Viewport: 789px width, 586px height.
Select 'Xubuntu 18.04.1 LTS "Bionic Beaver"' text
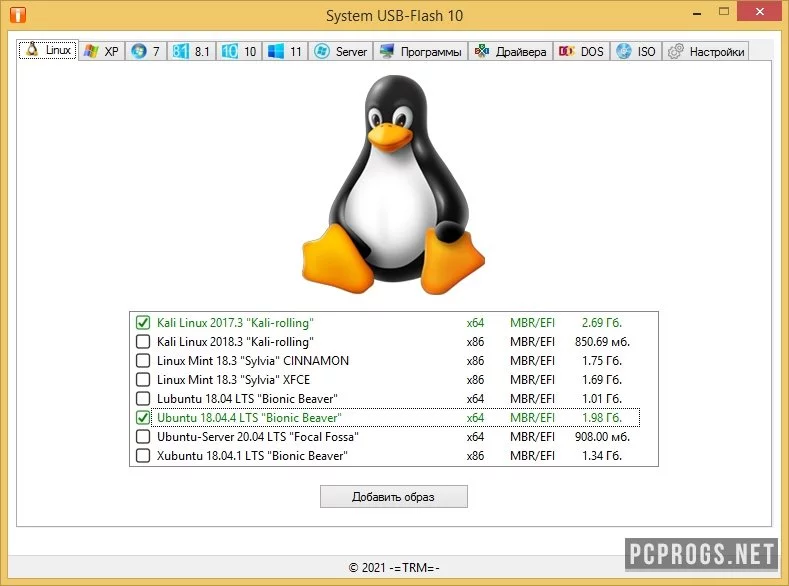(x=252, y=455)
